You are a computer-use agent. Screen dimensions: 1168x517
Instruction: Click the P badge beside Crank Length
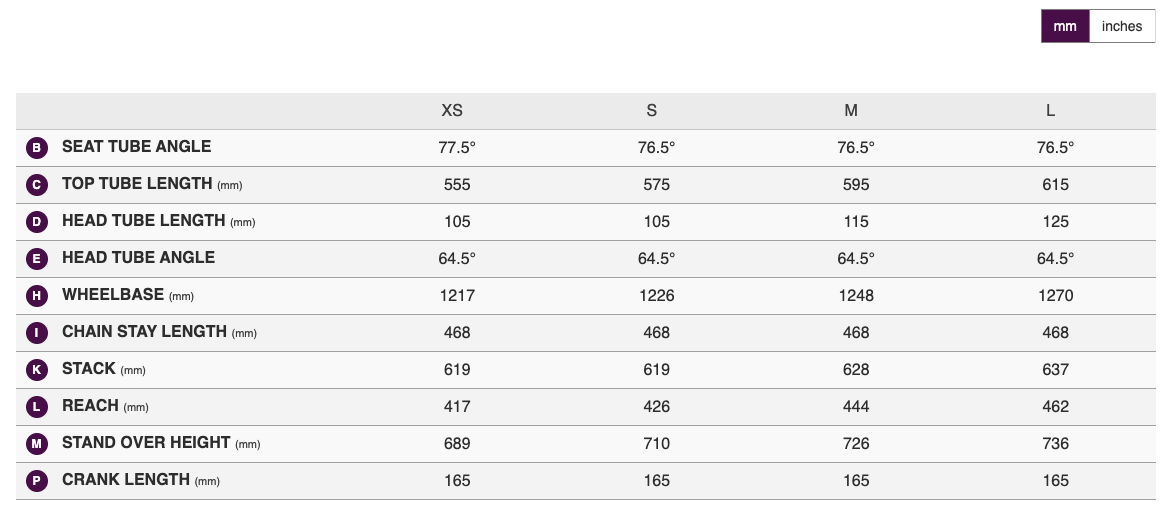tap(36, 481)
